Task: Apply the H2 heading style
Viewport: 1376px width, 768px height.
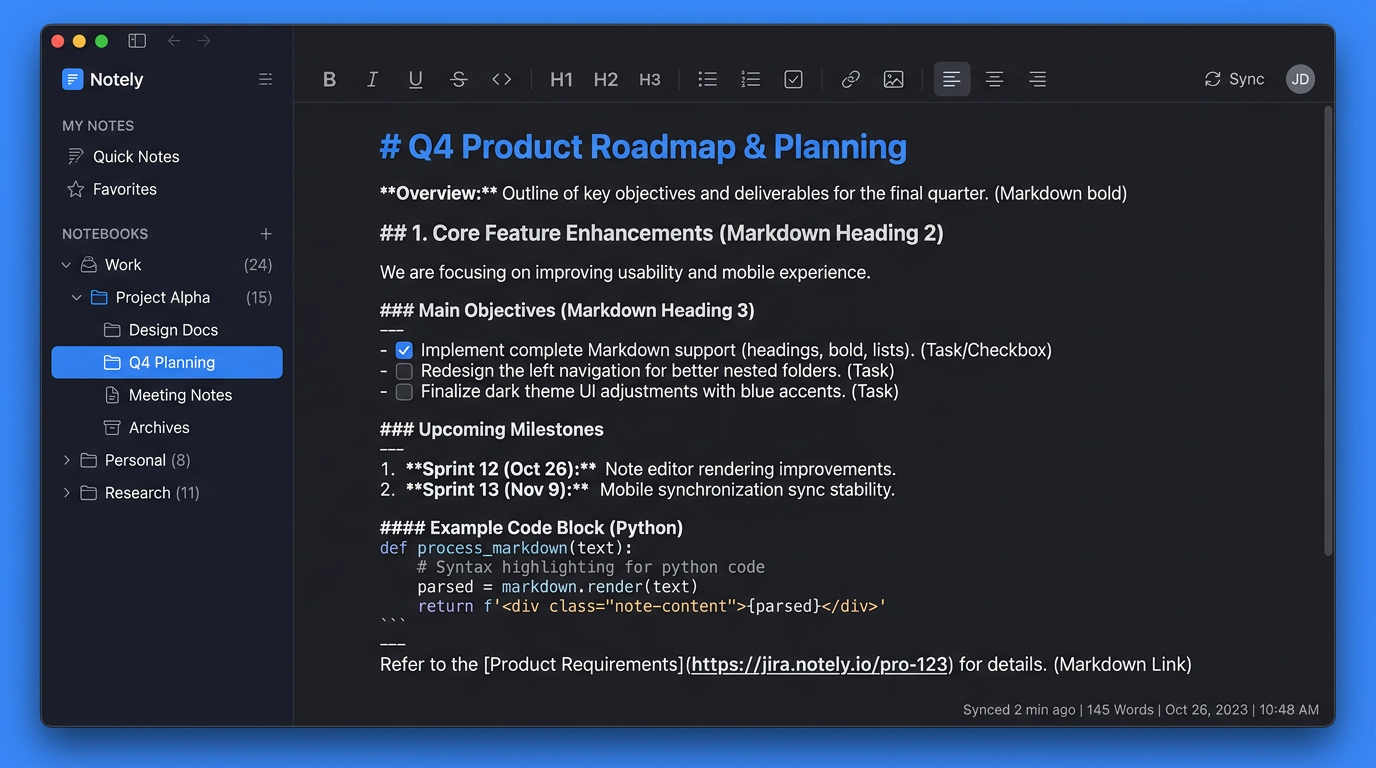Action: 605,79
